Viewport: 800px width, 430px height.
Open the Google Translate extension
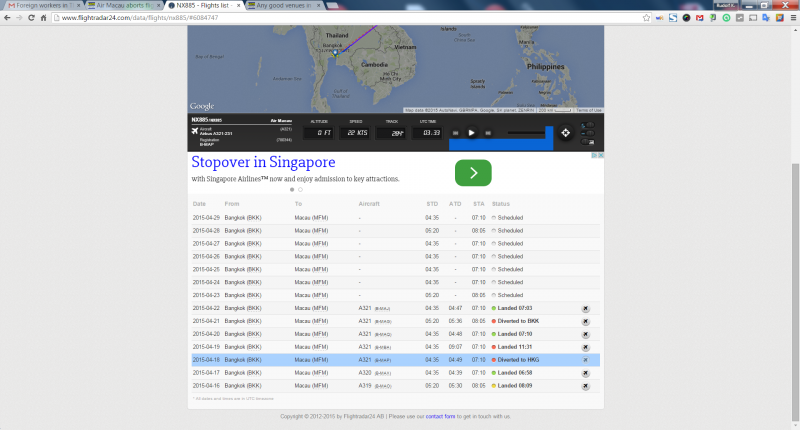[x=766, y=18]
